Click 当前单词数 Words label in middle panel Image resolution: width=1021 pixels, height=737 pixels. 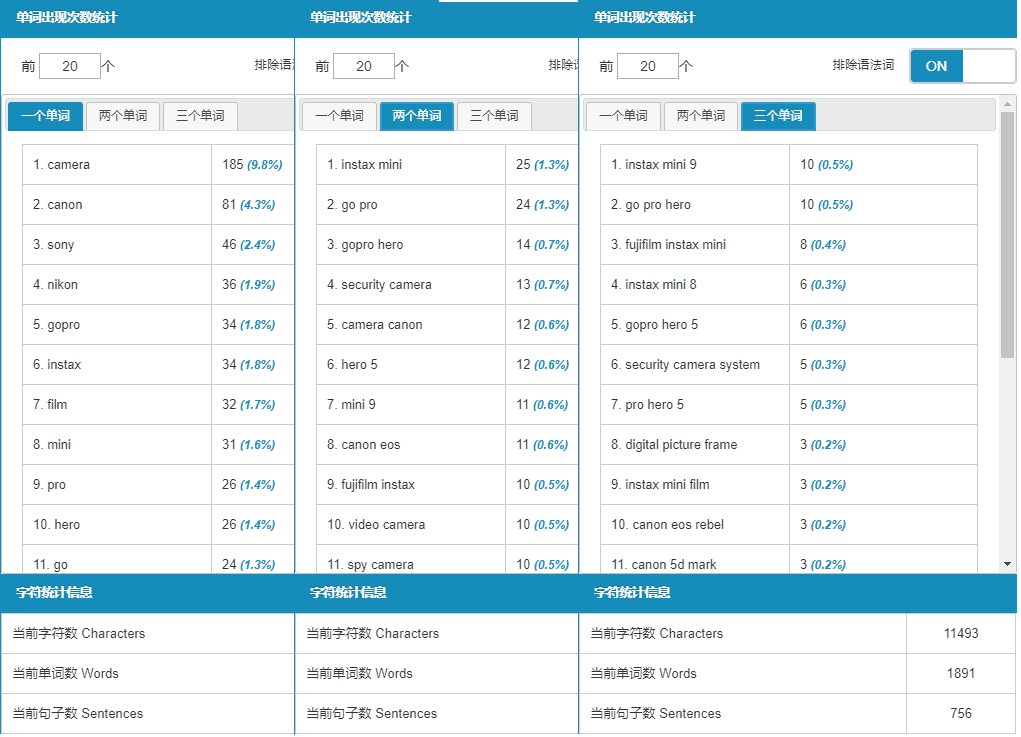pyautogui.click(x=359, y=673)
